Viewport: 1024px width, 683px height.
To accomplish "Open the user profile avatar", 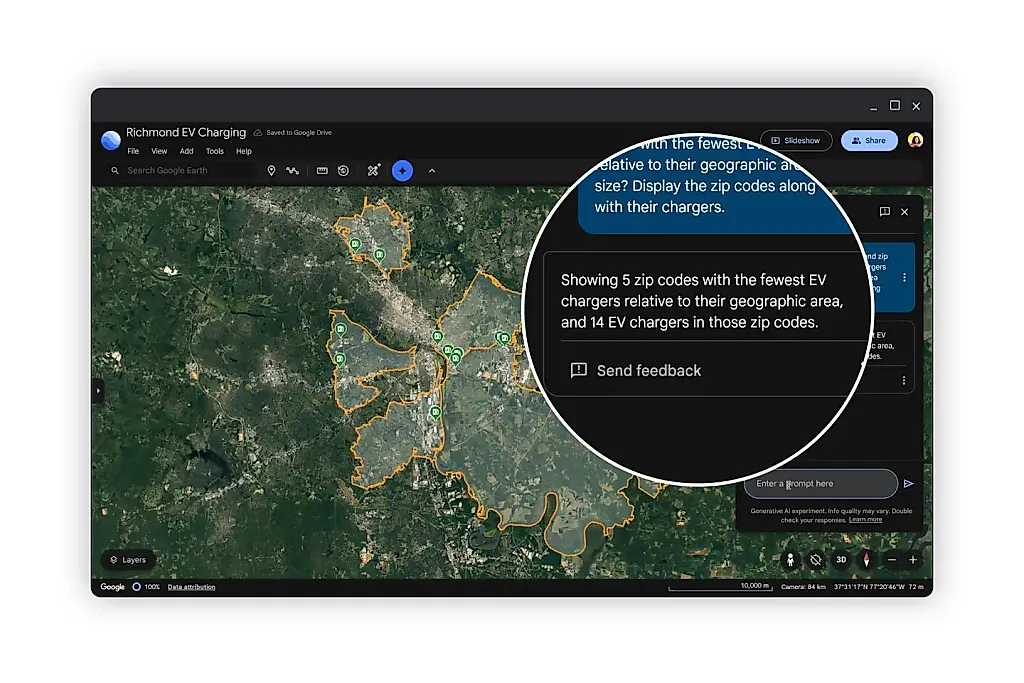I will [x=916, y=140].
